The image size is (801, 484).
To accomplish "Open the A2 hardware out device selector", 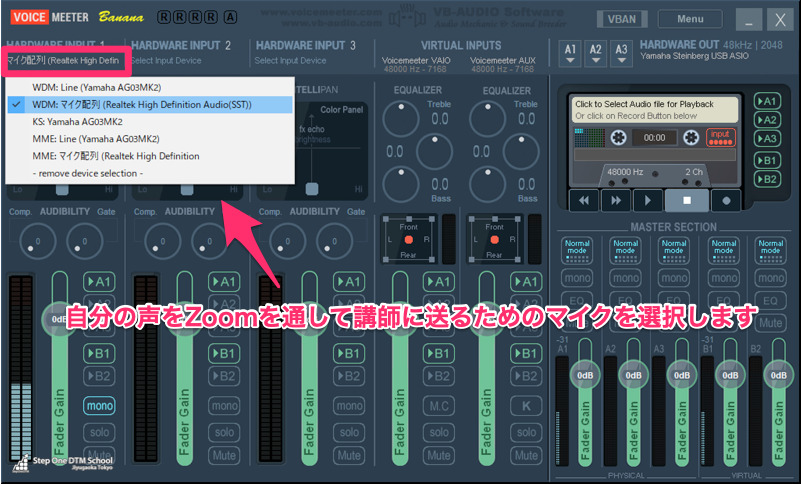I will click(x=595, y=54).
